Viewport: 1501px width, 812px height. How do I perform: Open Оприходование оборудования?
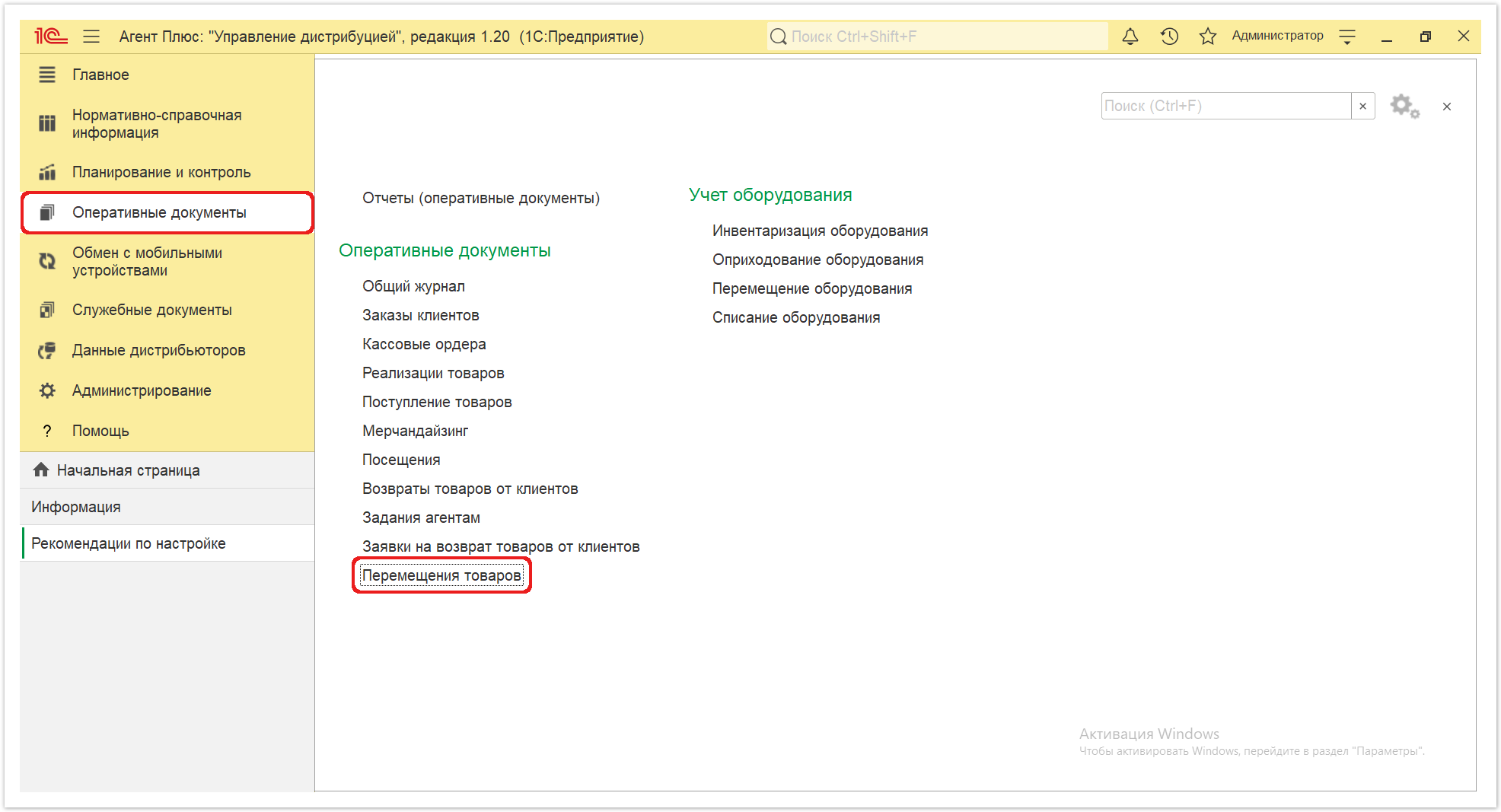tap(817, 260)
